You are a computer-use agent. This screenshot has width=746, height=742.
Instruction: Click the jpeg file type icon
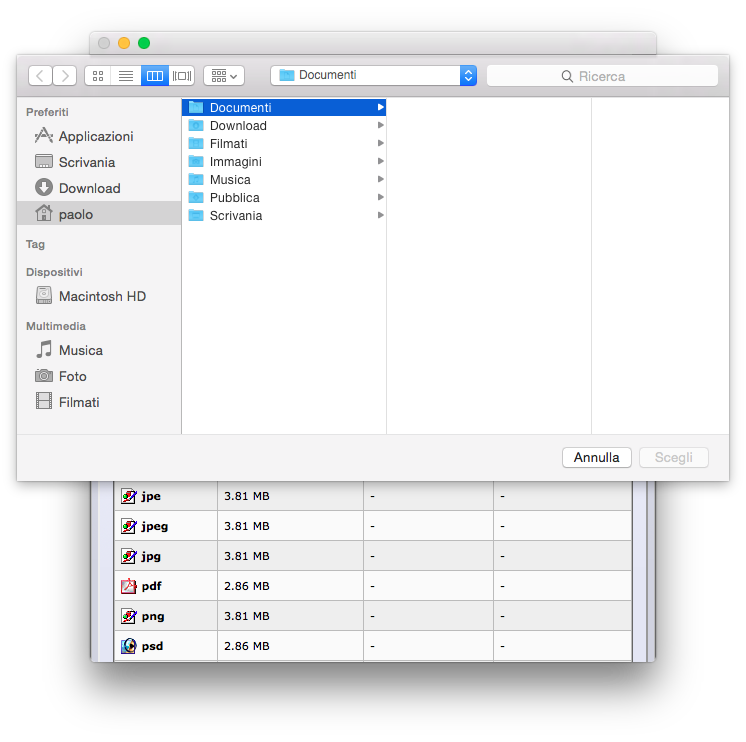click(128, 526)
